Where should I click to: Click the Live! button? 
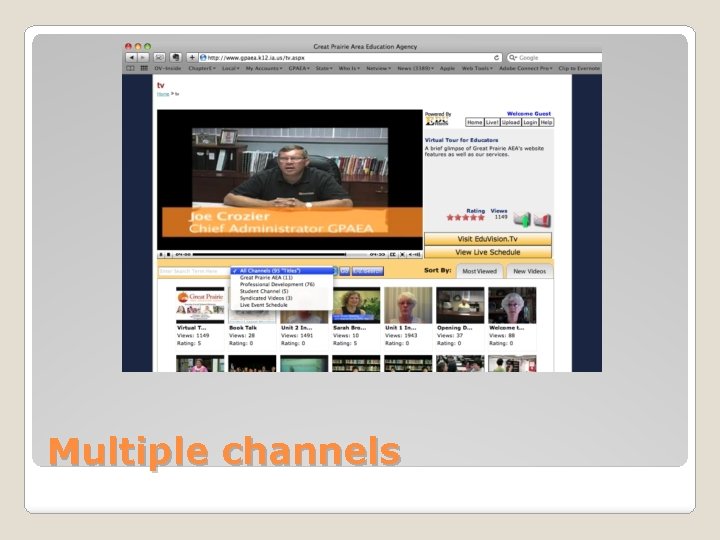pos(492,122)
